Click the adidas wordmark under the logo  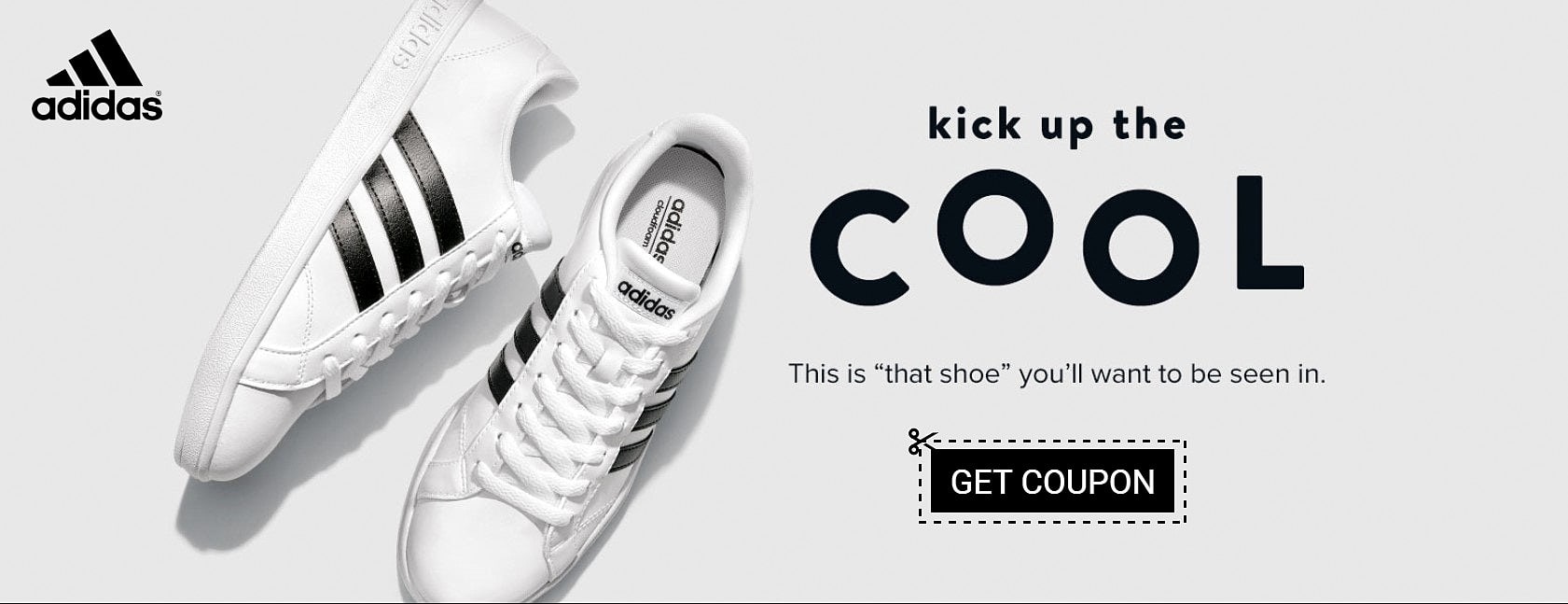97,105
